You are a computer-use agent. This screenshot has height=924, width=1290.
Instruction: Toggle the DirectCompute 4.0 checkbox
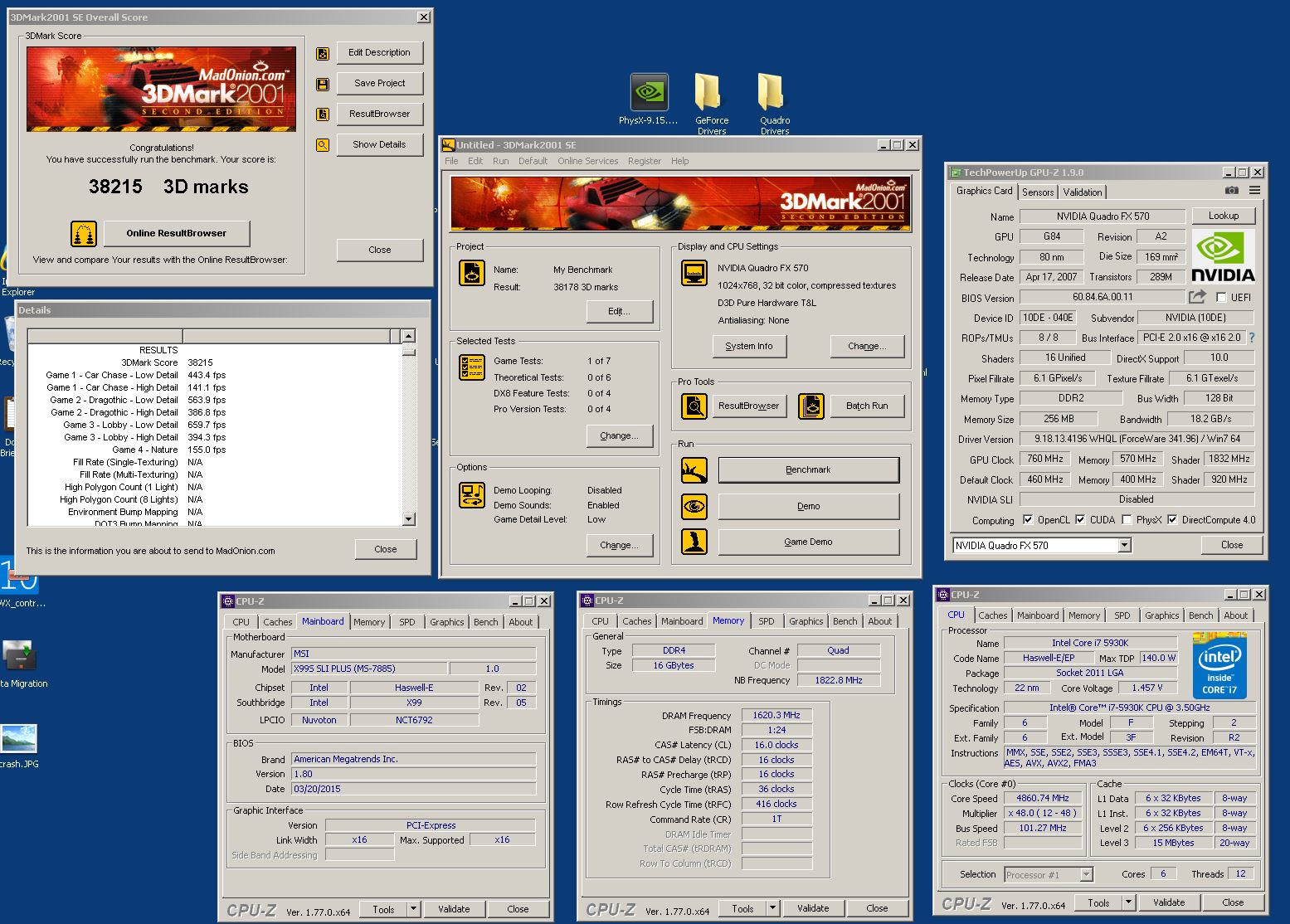pyautogui.click(x=1172, y=520)
